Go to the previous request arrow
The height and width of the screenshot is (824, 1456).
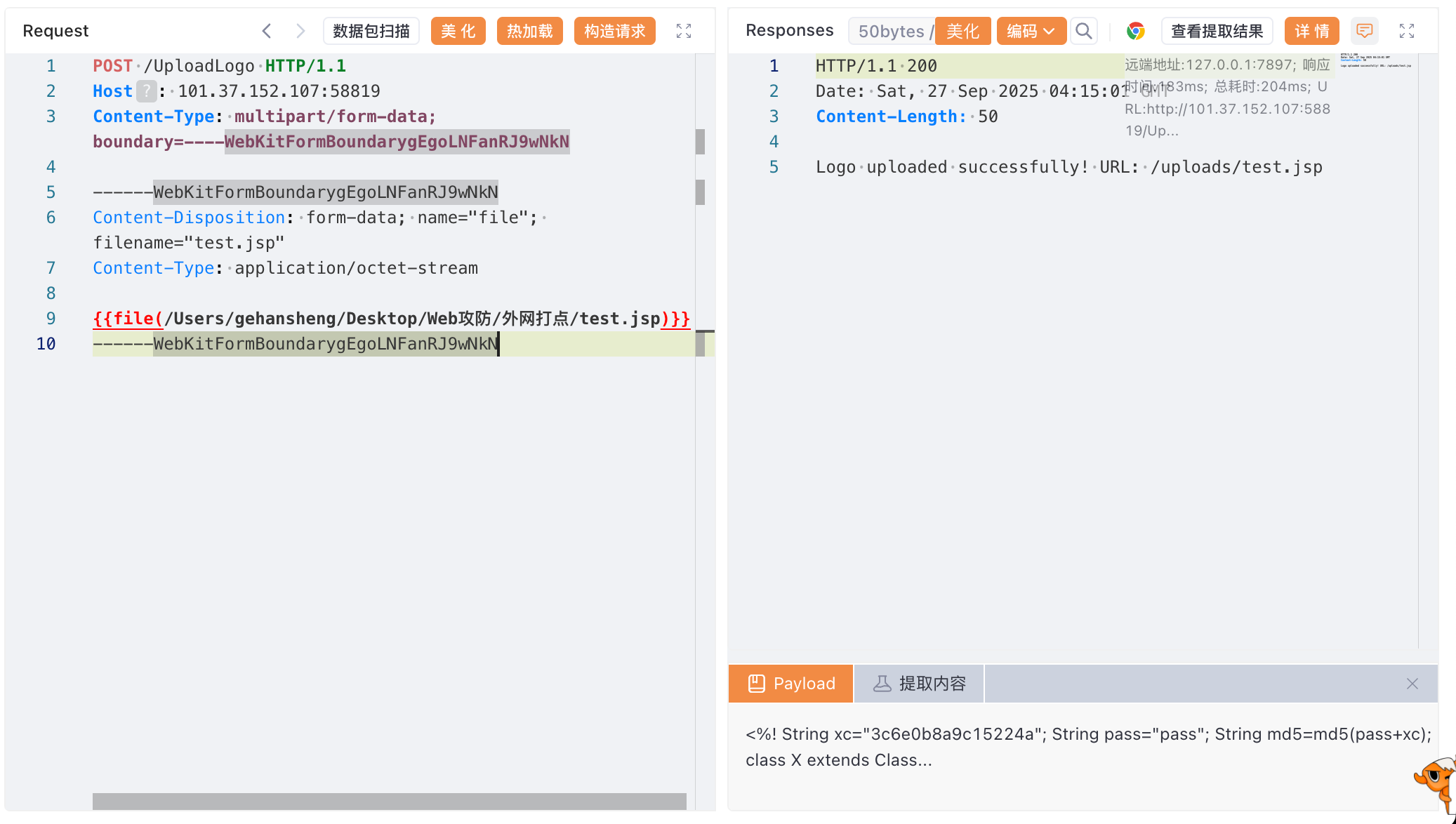tap(267, 31)
